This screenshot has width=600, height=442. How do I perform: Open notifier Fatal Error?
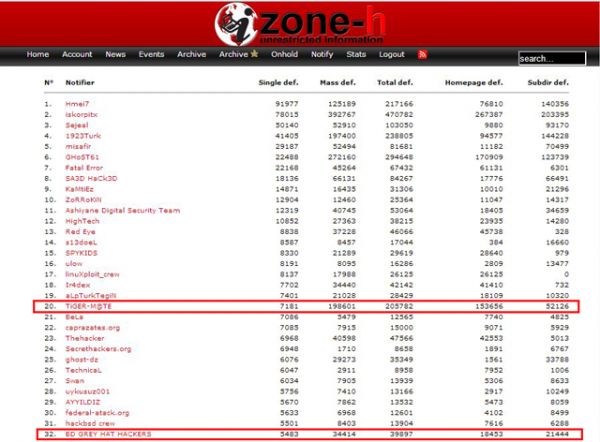coord(84,168)
